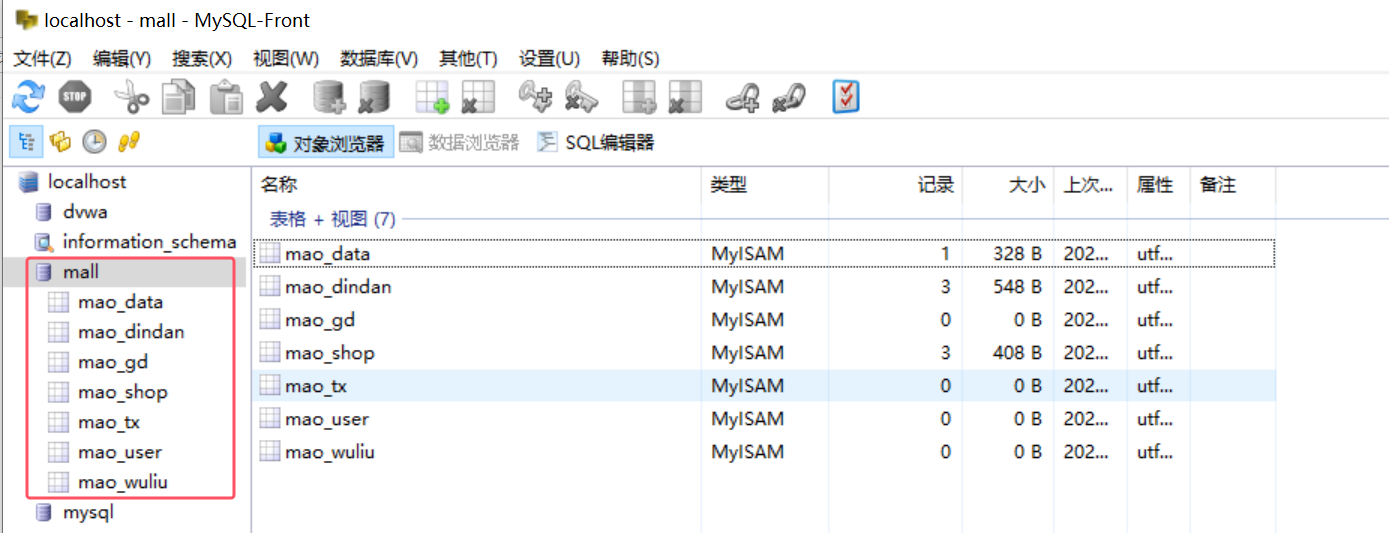Click the 表格 + 视图 (7) group header

tap(332, 219)
